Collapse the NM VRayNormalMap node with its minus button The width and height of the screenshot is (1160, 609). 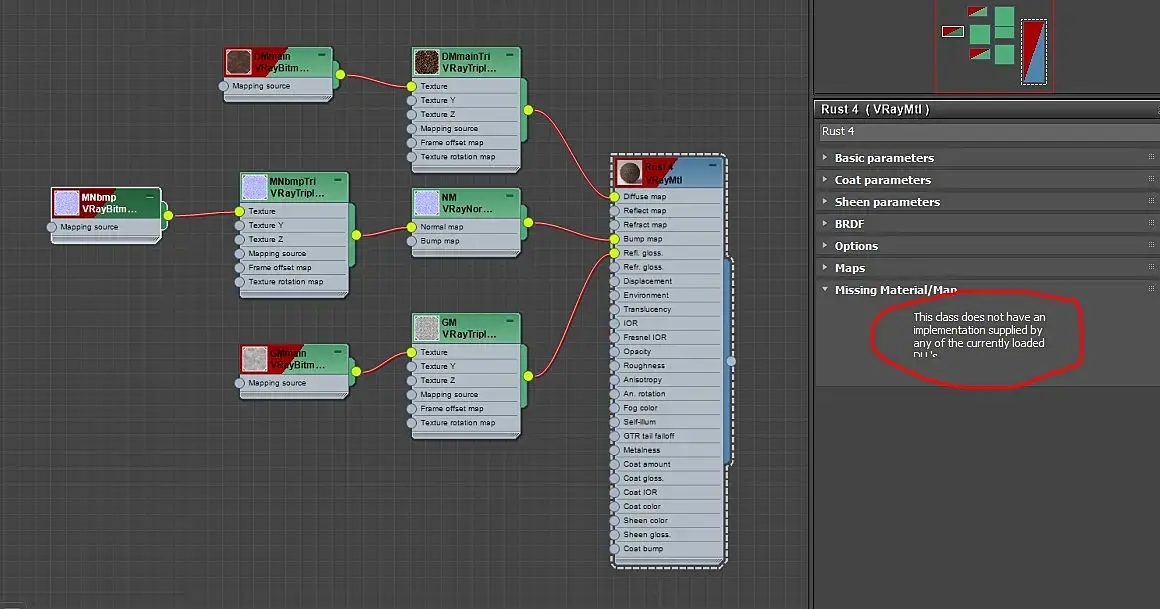click(510, 196)
